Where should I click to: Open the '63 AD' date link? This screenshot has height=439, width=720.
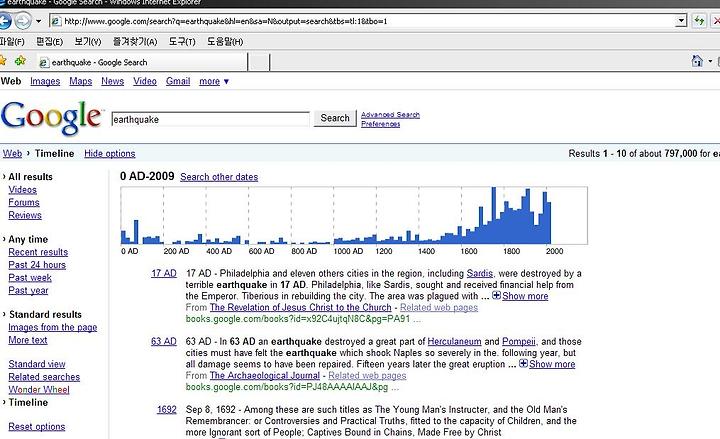tap(164, 342)
